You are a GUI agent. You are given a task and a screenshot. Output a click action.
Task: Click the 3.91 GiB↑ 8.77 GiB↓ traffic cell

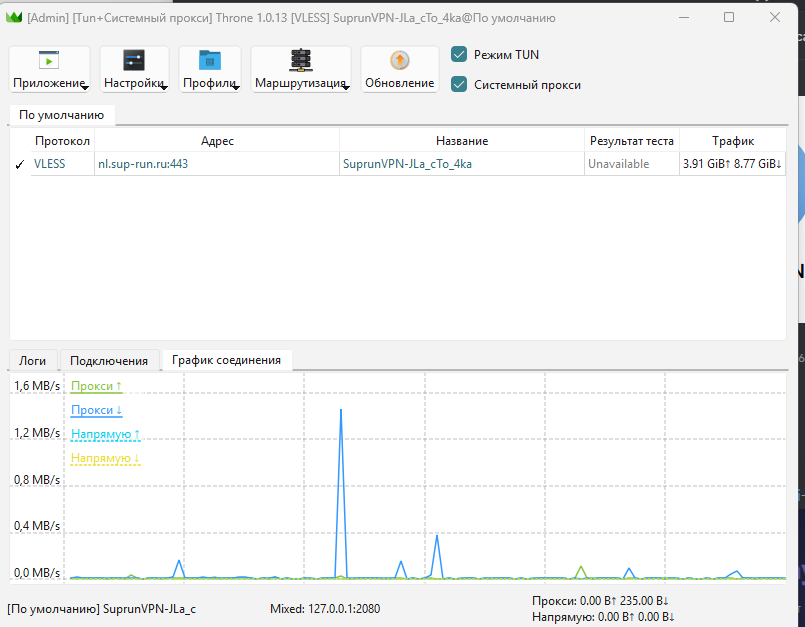[733, 164]
